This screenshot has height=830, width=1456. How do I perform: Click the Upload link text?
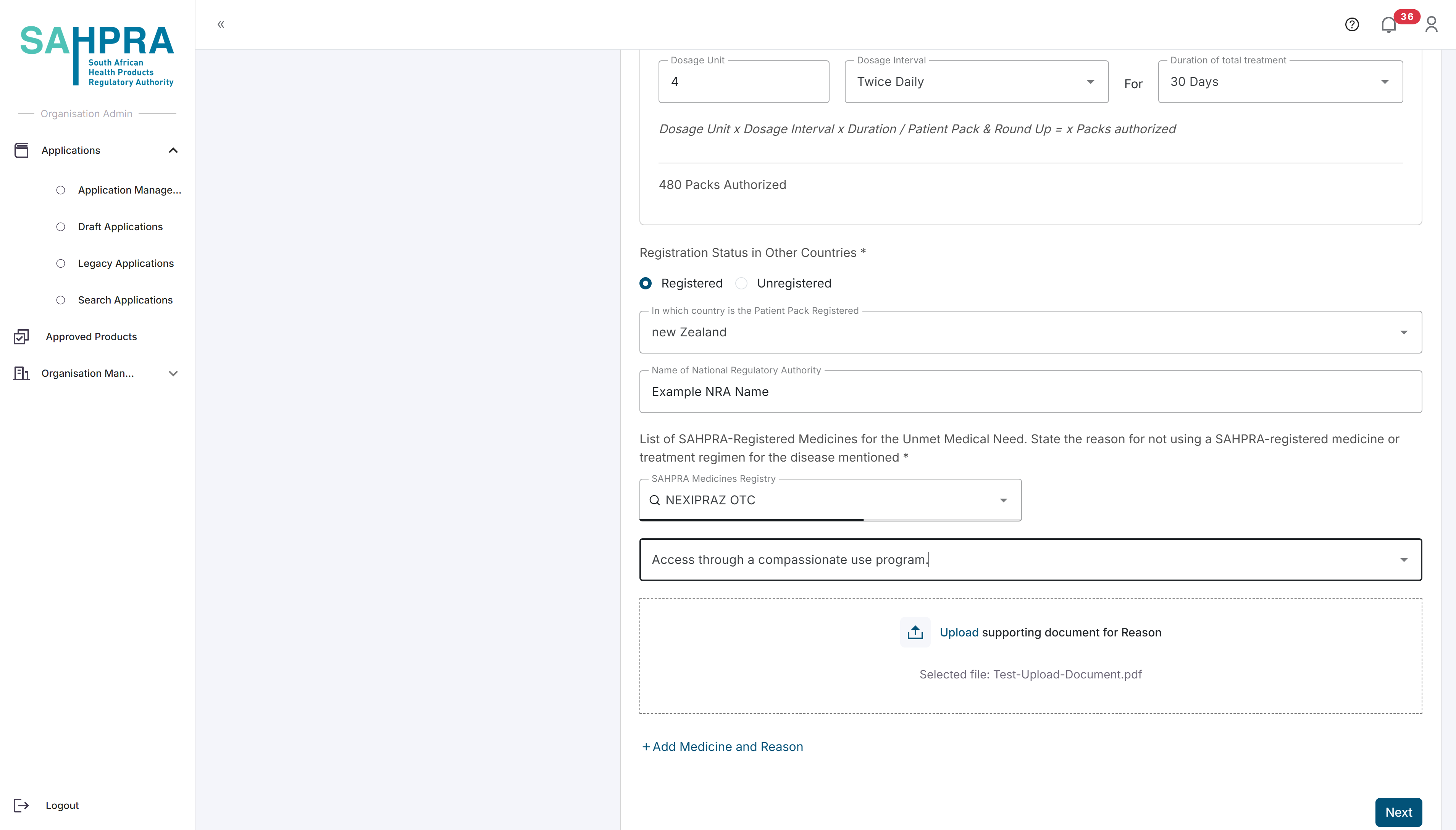pos(959,633)
